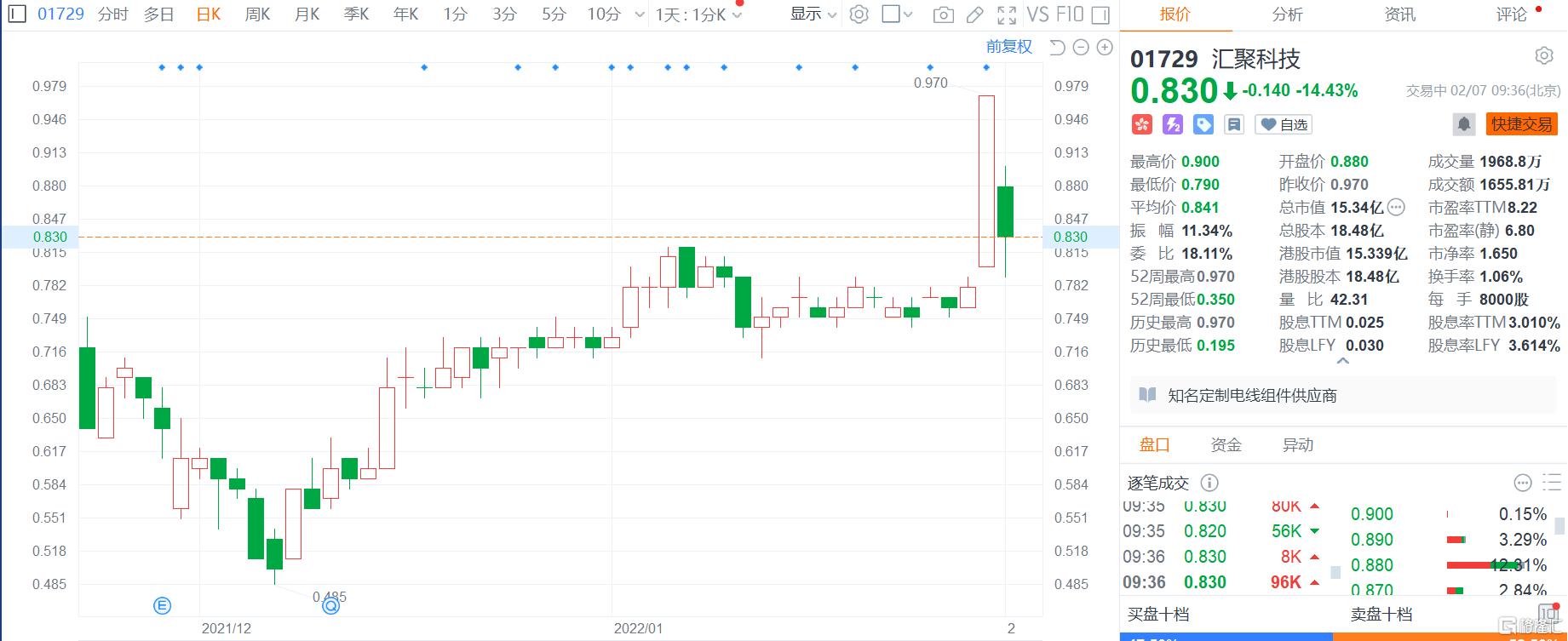
Task: Select 日K daily candlestick period
Action: [208, 14]
